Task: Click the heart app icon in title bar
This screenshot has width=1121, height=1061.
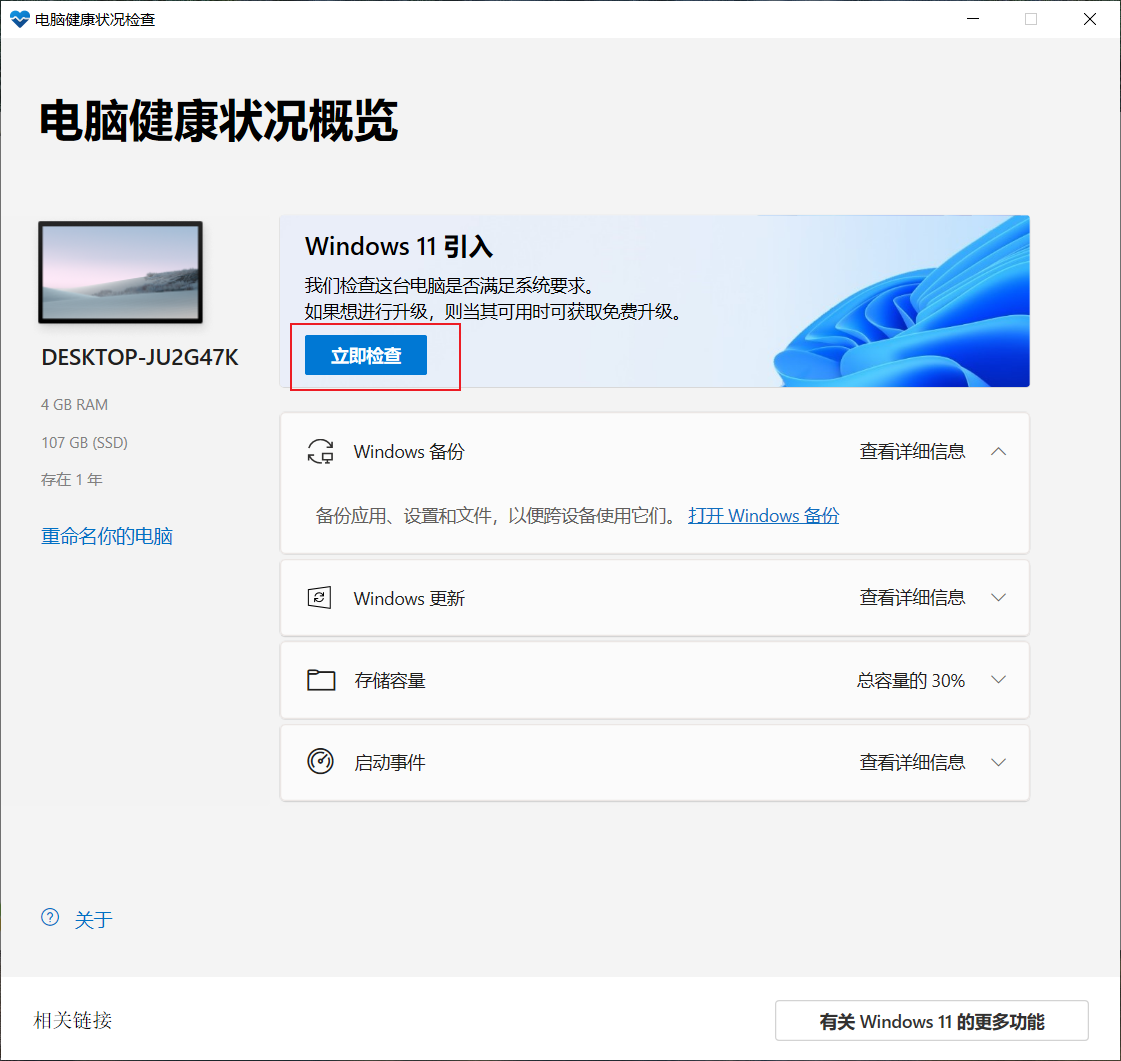Action: point(20,19)
